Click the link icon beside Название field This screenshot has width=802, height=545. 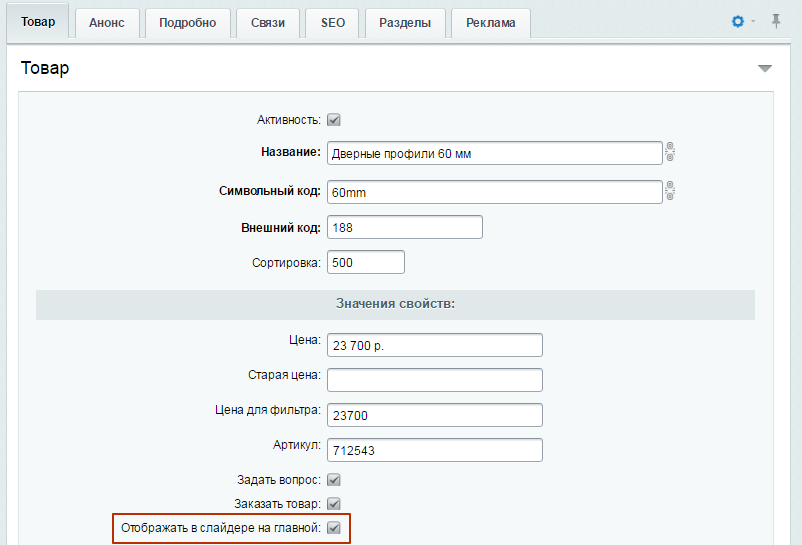point(672,152)
